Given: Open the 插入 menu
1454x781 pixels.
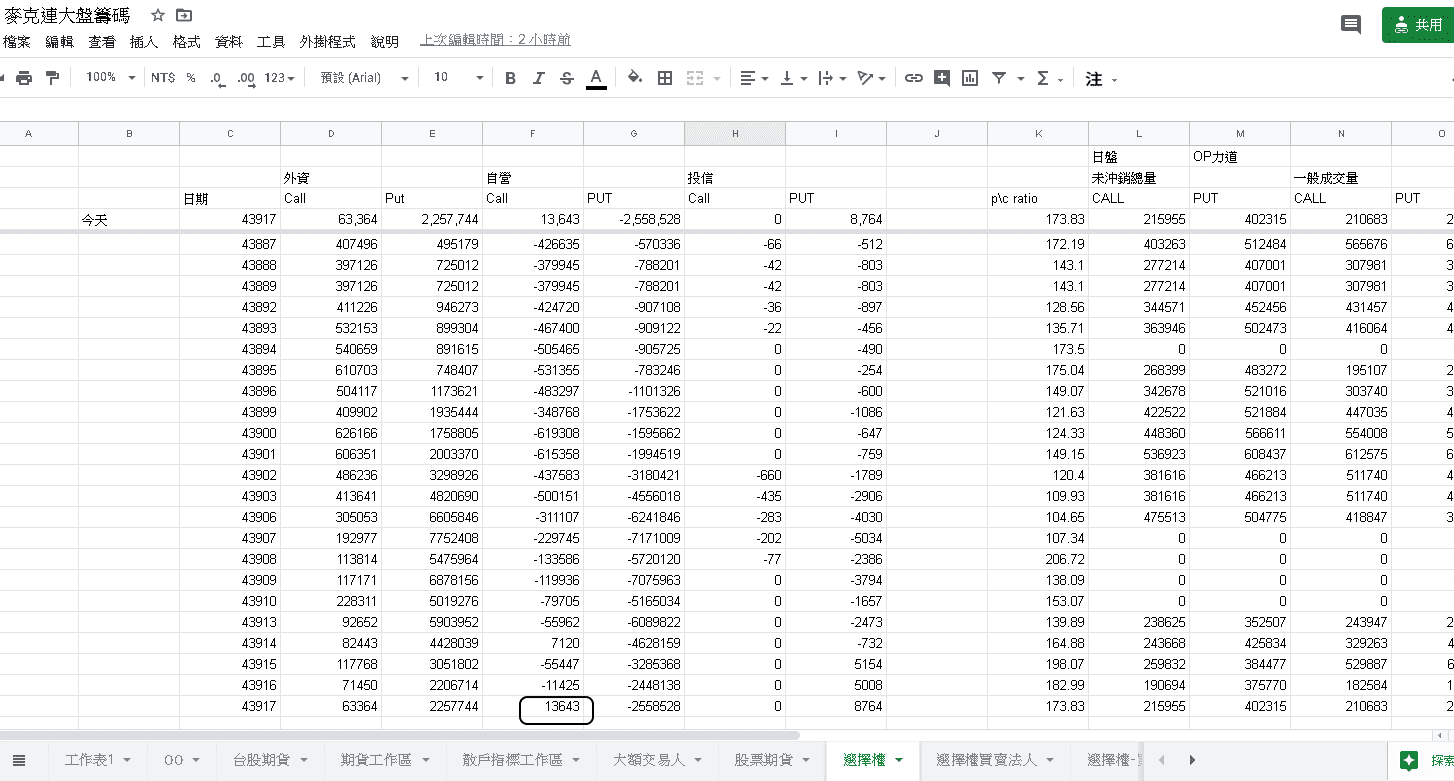Looking at the screenshot, I should 144,42.
